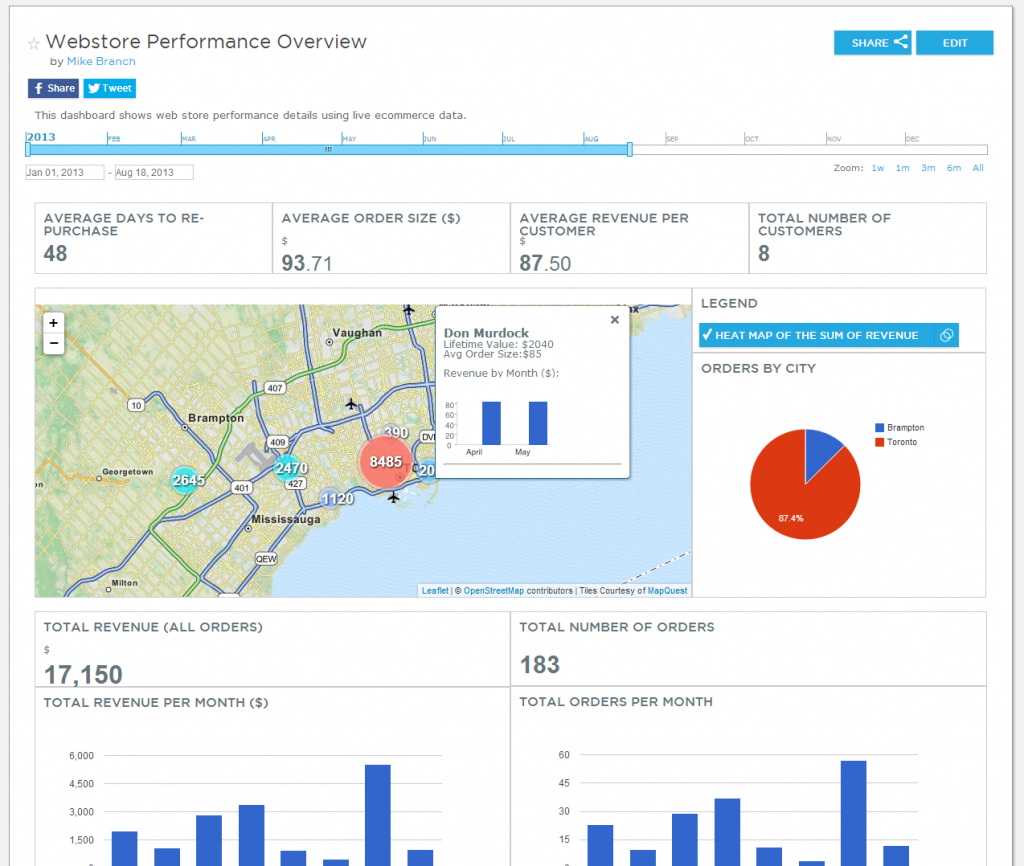The height and width of the screenshot is (866, 1024).
Task: Set timeline zoom to 6m
Action: tap(954, 168)
